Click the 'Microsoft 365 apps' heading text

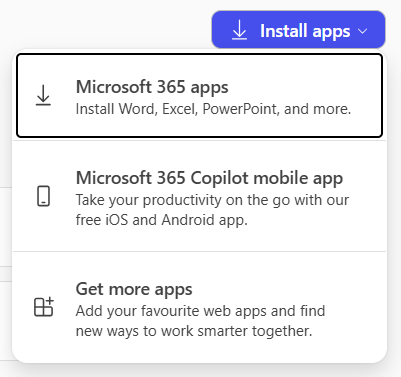[152, 87]
